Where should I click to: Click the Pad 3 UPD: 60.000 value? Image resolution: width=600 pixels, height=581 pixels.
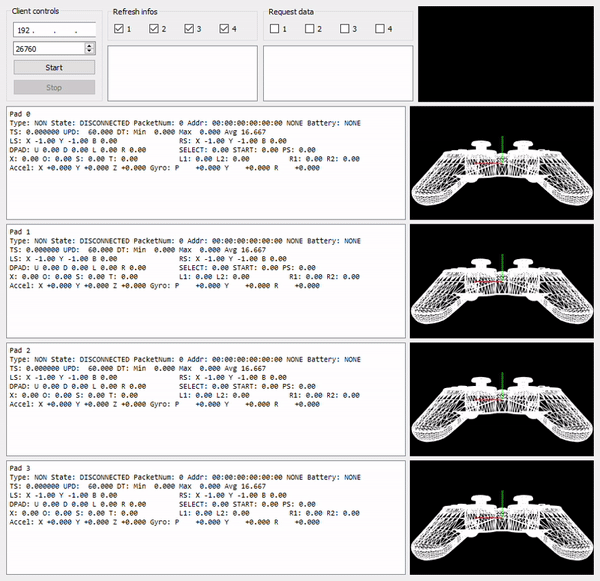coord(88,486)
